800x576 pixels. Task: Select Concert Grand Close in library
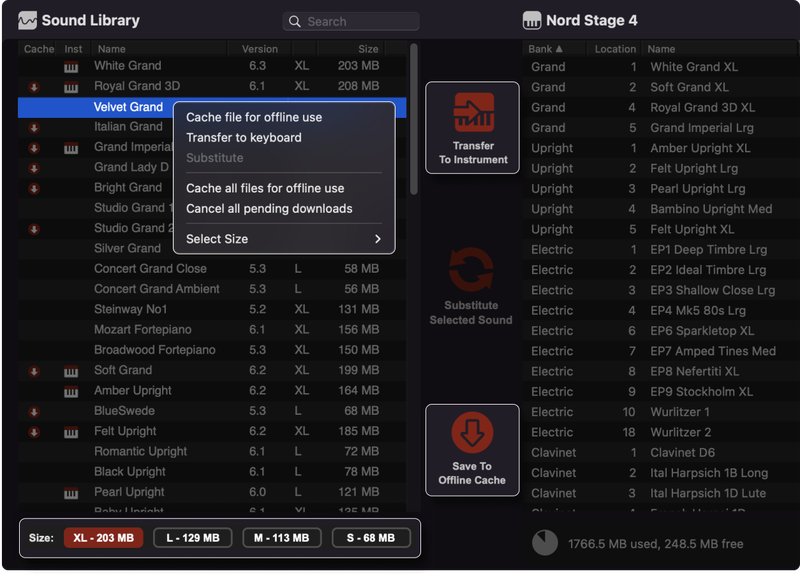point(212,269)
